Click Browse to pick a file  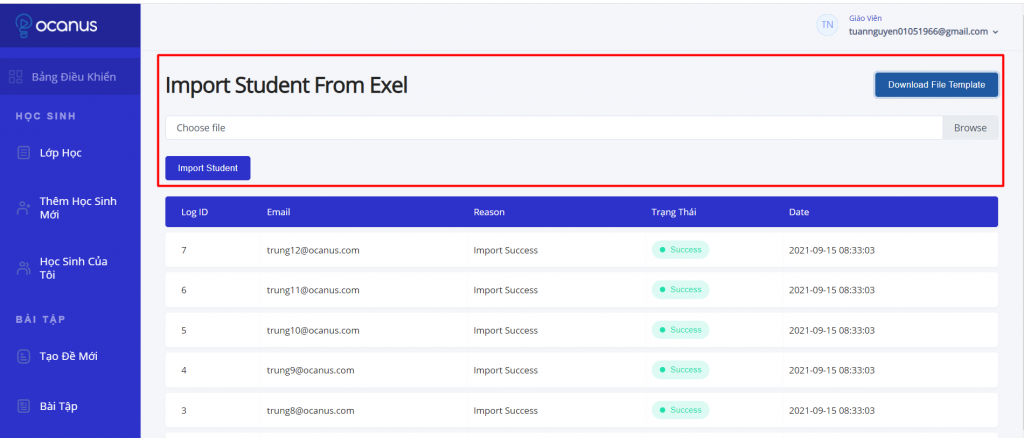(x=970, y=128)
